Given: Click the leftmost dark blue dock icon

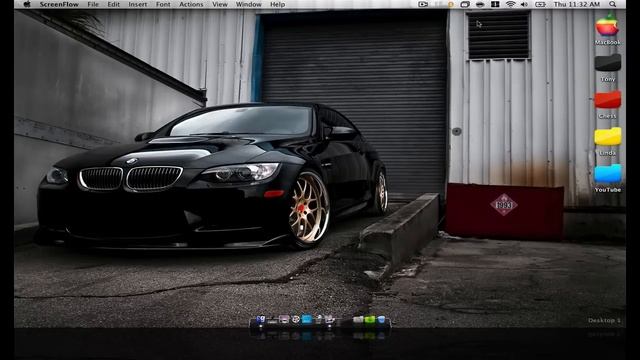Looking at the screenshot, I should point(260,319).
